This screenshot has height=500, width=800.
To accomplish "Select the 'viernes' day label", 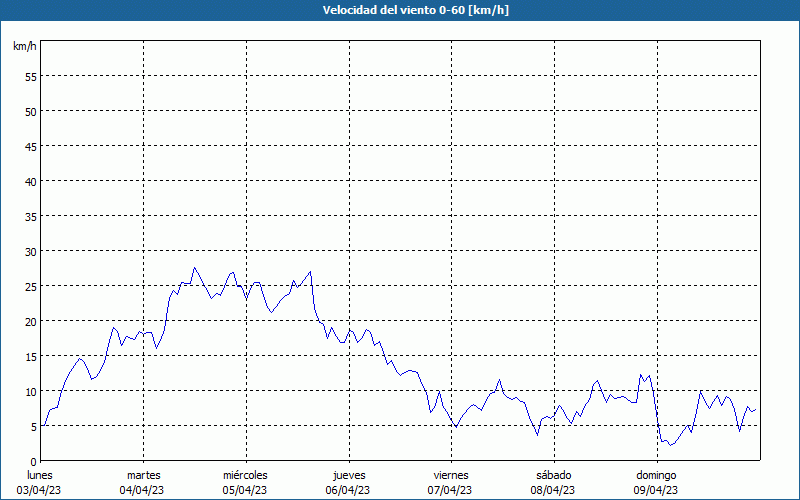I will click(x=451, y=476).
